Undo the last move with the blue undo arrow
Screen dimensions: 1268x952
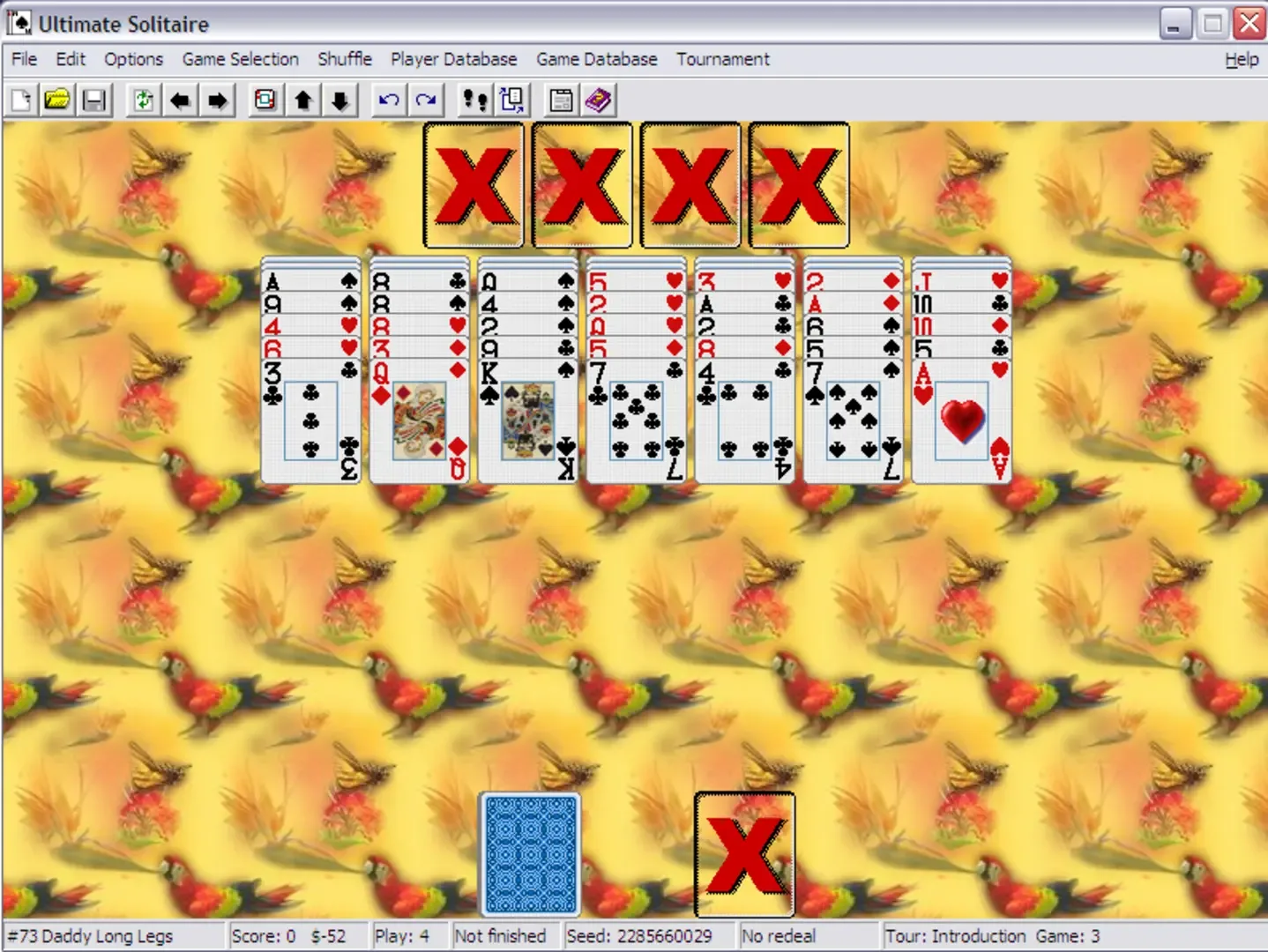click(388, 100)
